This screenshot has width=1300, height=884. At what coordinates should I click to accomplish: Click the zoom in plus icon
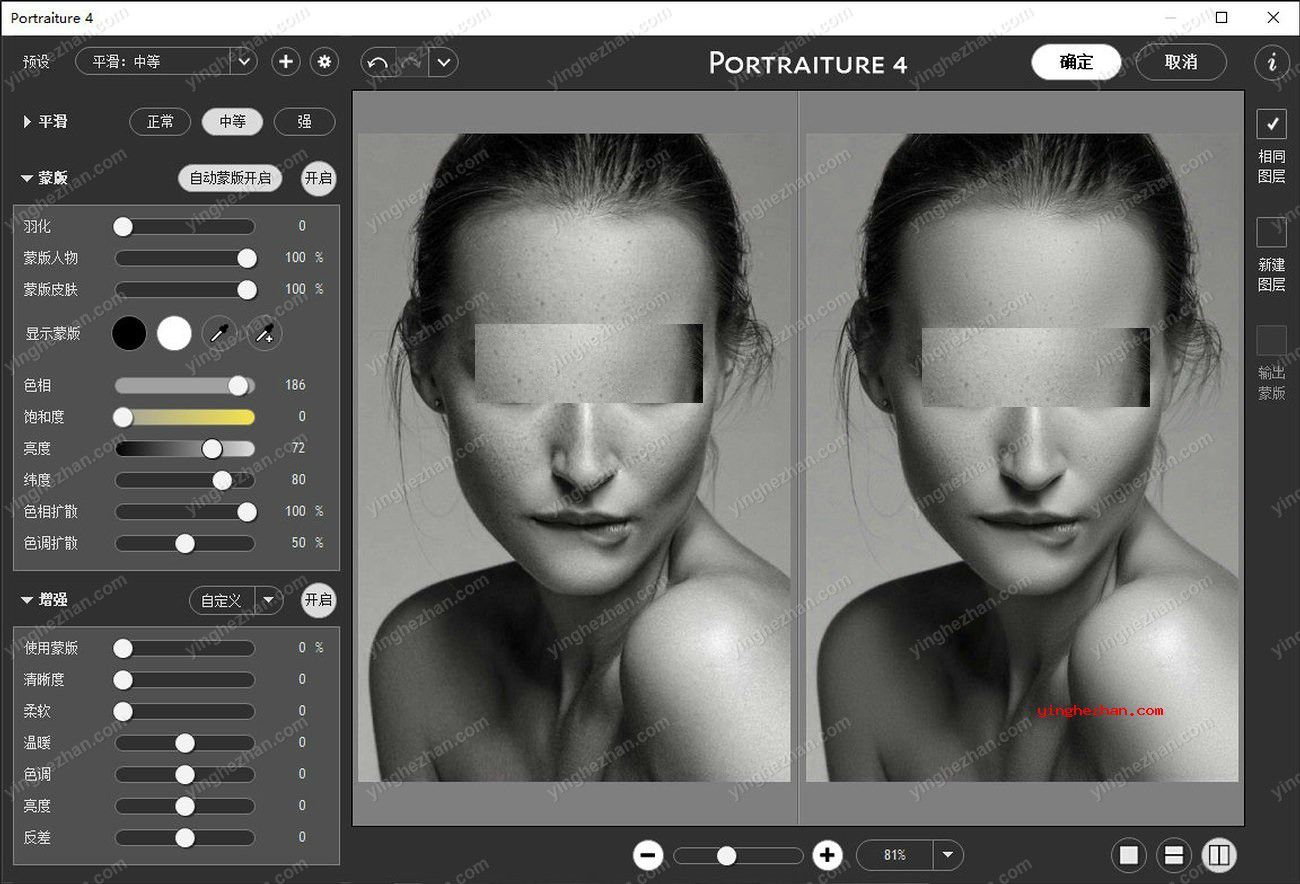[x=827, y=855]
